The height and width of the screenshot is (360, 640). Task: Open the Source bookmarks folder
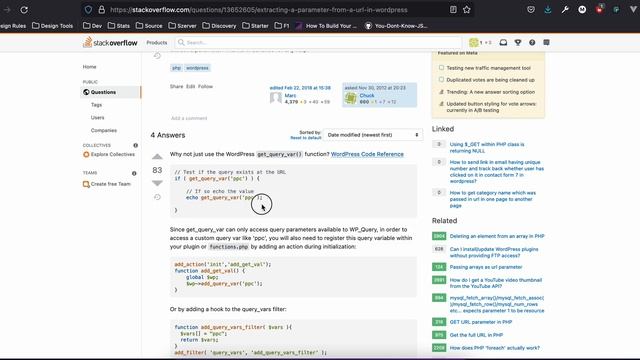[x=149, y=26]
